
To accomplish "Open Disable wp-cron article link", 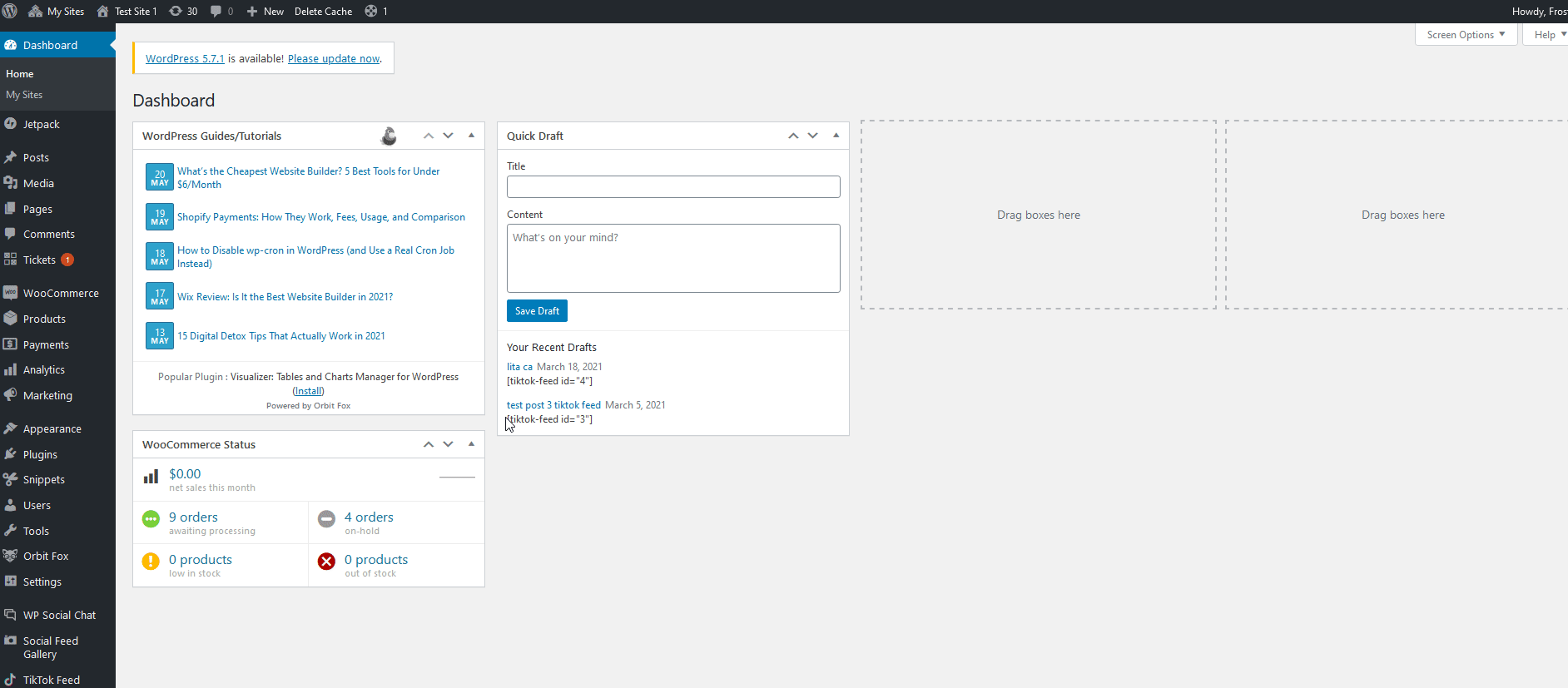I will click(x=315, y=256).
